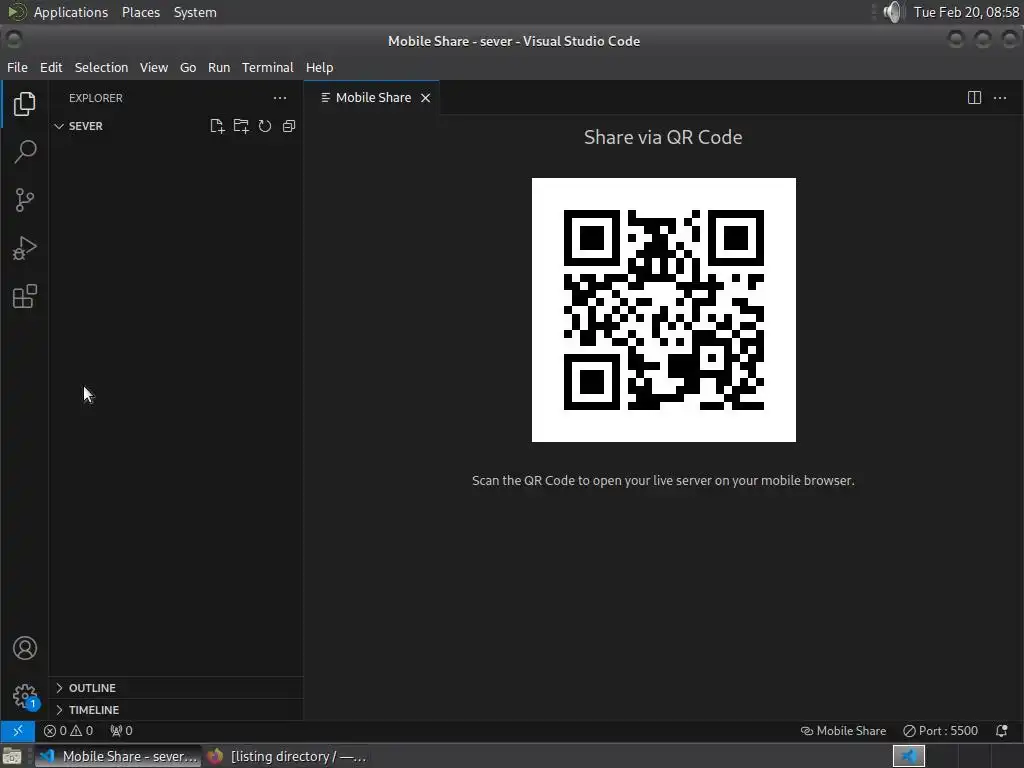
Task: Open the Source Control view
Action: (24, 200)
